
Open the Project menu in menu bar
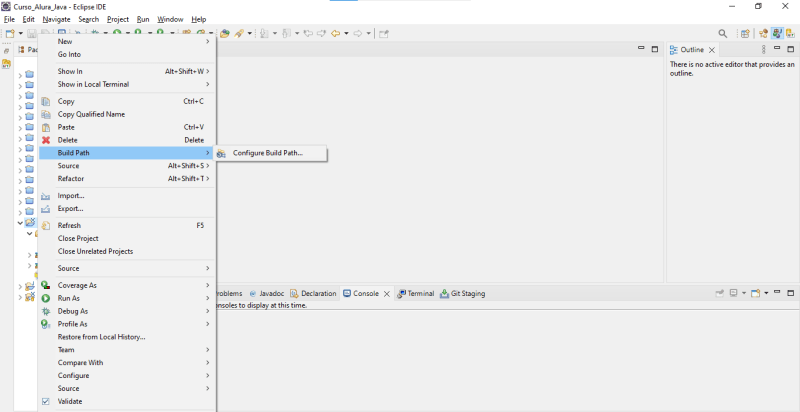(x=118, y=19)
